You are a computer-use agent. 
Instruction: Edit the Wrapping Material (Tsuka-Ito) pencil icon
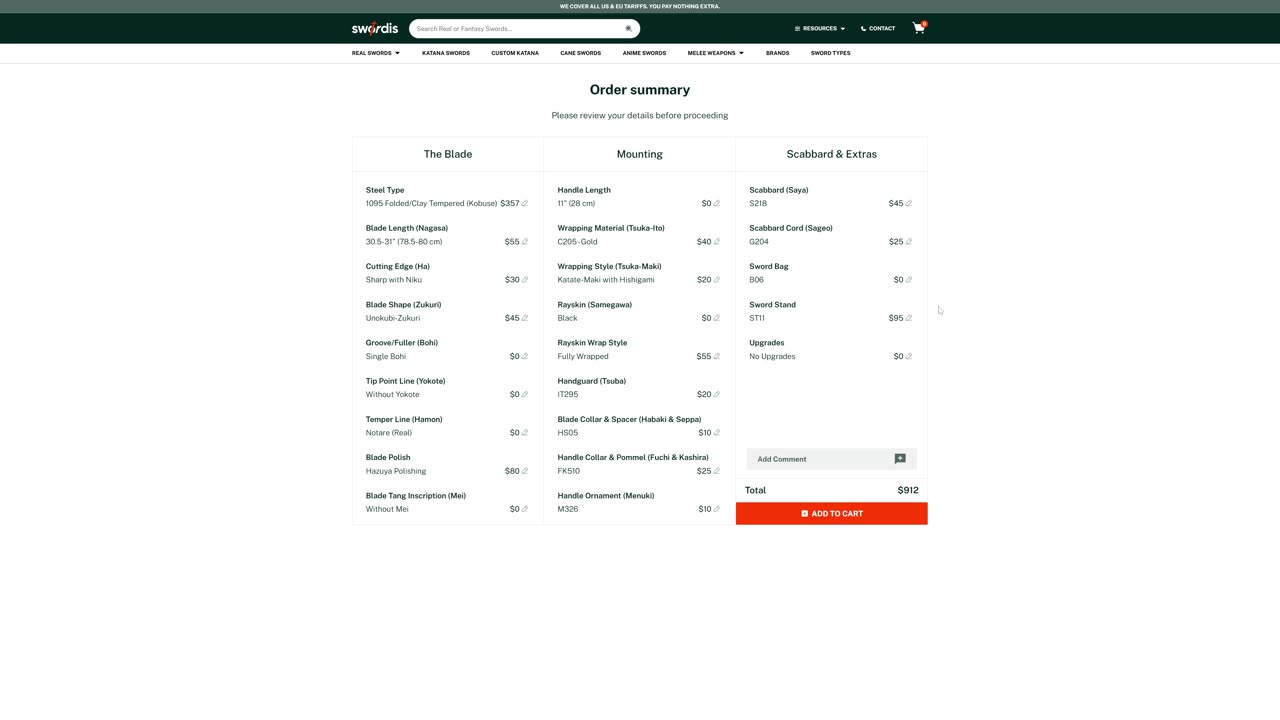pyautogui.click(x=716, y=241)
